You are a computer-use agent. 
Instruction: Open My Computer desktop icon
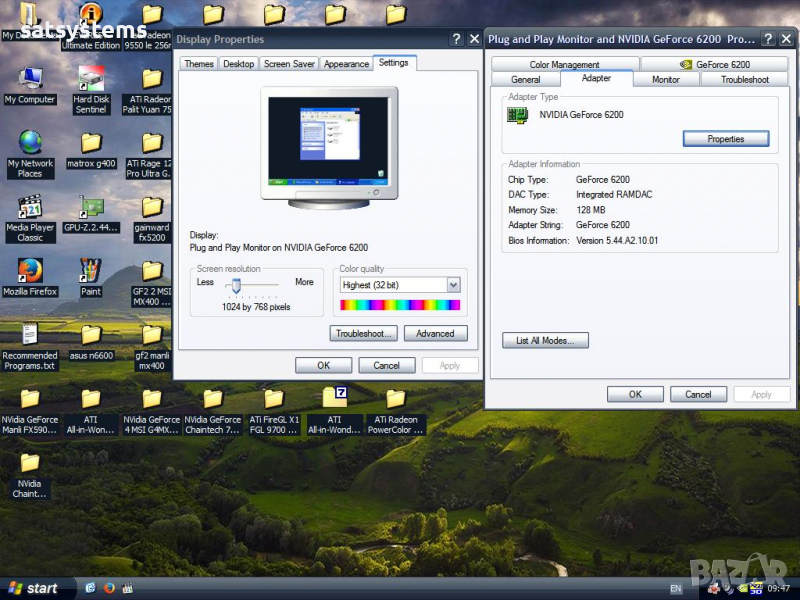(x=30, y=79)
